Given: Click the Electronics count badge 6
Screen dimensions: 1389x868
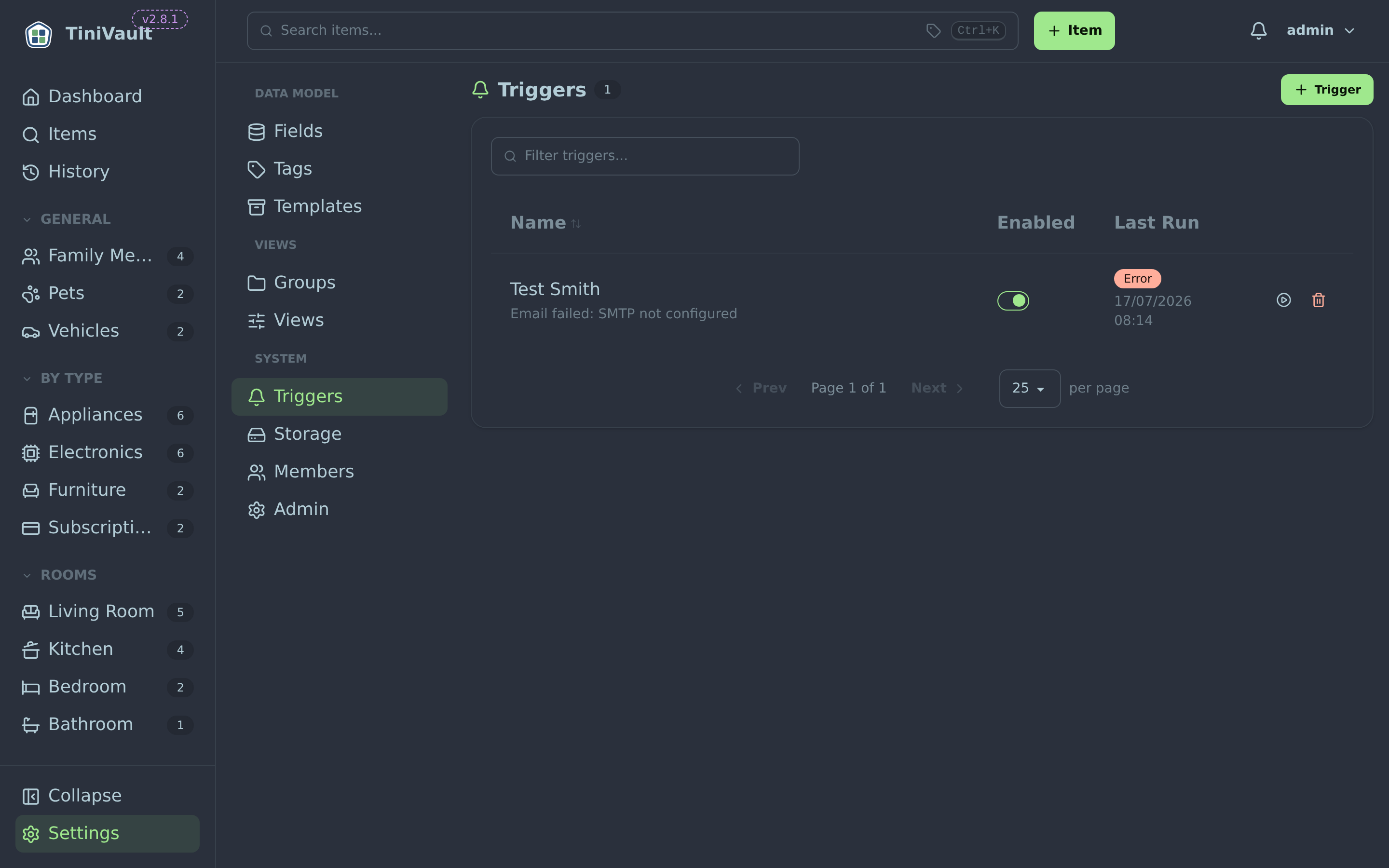Looking at the screenshot, I should click(180, 453).
